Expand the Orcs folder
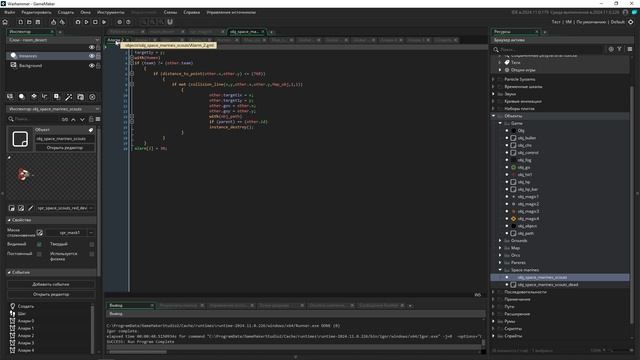 pyautogui.click(x=500, y=256)
